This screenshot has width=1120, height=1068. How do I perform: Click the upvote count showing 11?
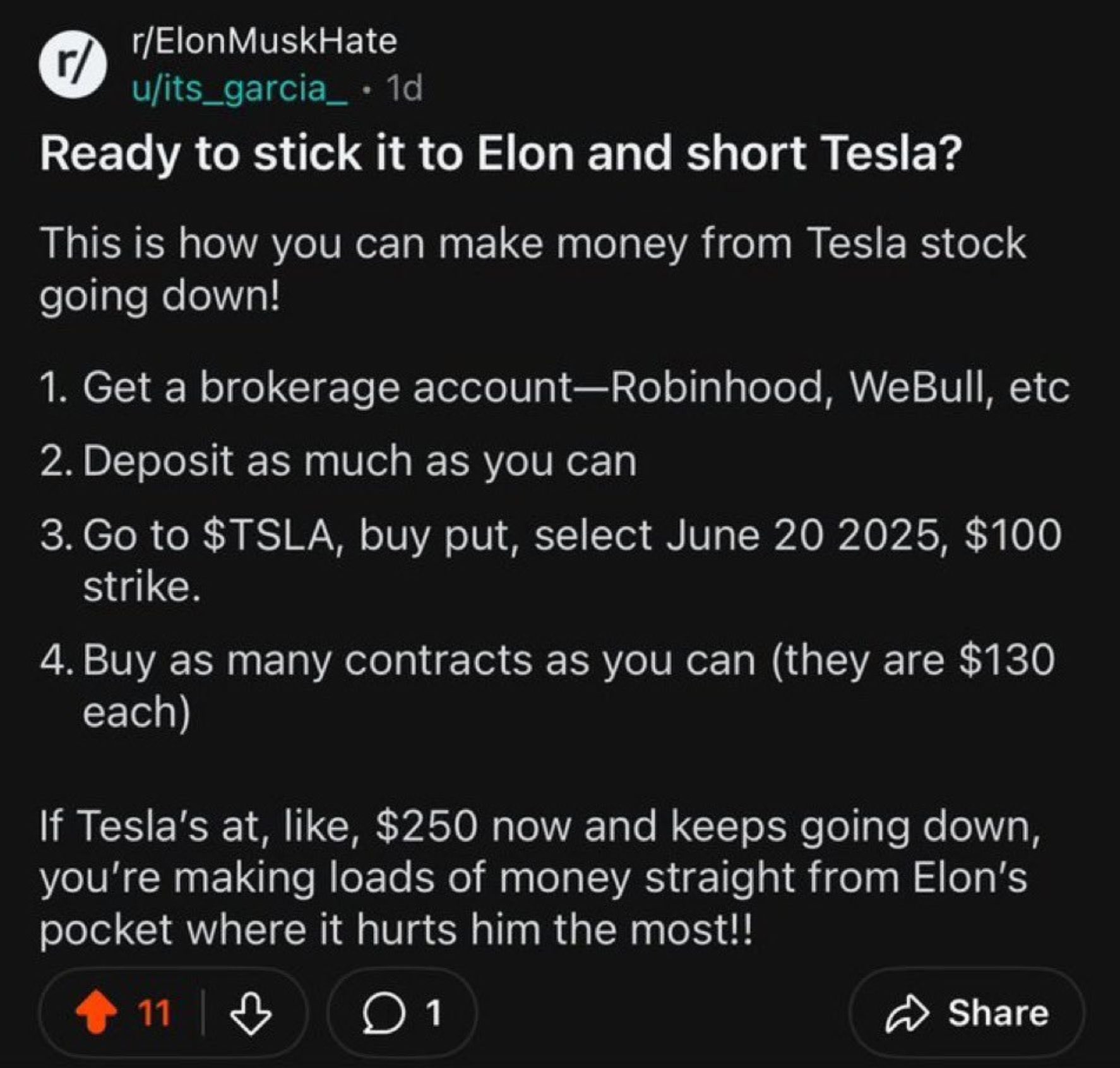(154, 1013)
